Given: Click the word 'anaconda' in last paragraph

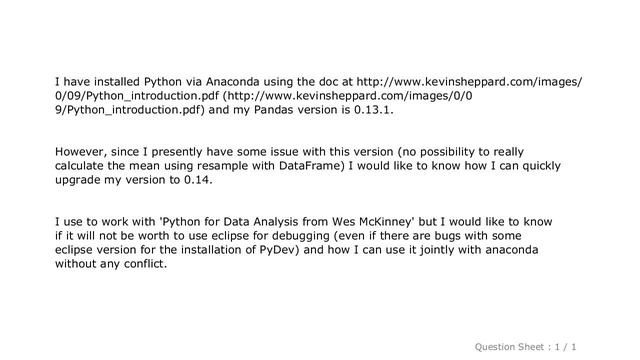Looking at the screenshot, I should click(x=512, y=250).
